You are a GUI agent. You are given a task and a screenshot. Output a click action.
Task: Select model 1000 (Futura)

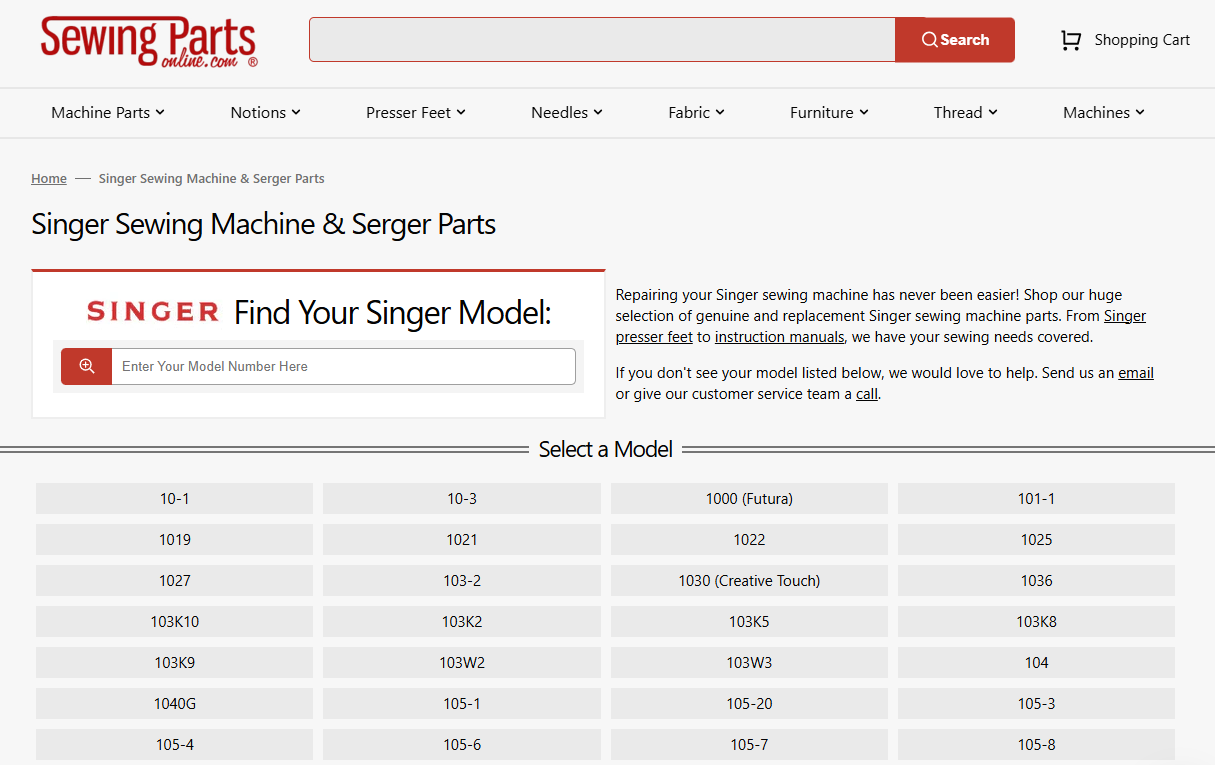point(749,499)
